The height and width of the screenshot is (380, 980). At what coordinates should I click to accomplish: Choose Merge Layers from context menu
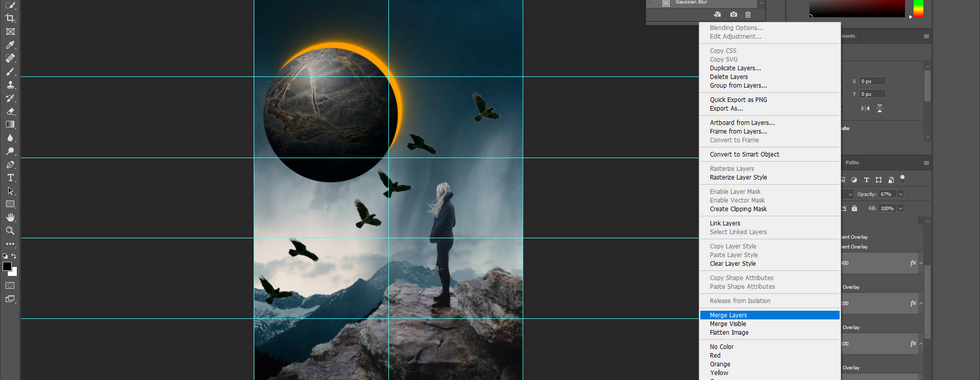pos(769,315)
